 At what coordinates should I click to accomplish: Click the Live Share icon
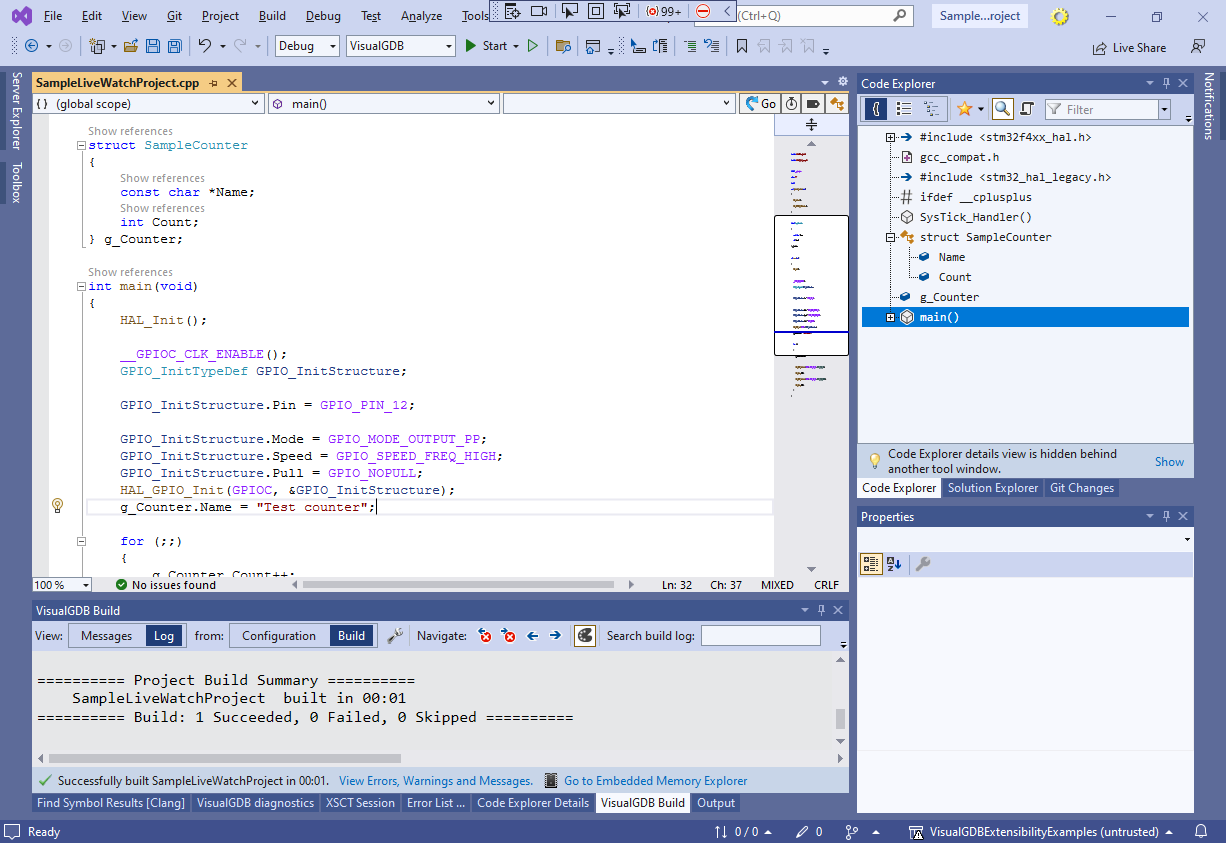click(1129, 47)
